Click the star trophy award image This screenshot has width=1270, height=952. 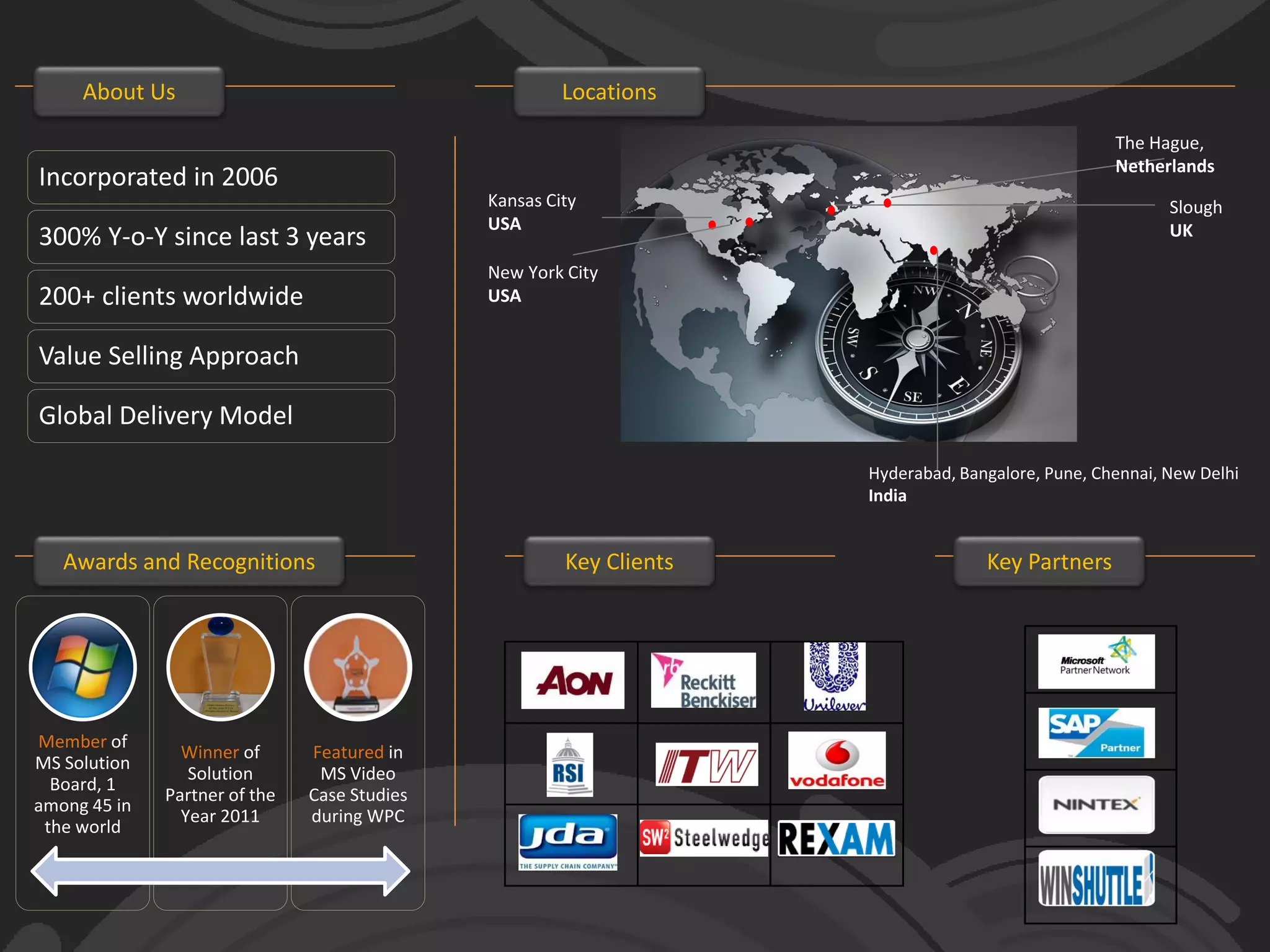click(358, 667)
